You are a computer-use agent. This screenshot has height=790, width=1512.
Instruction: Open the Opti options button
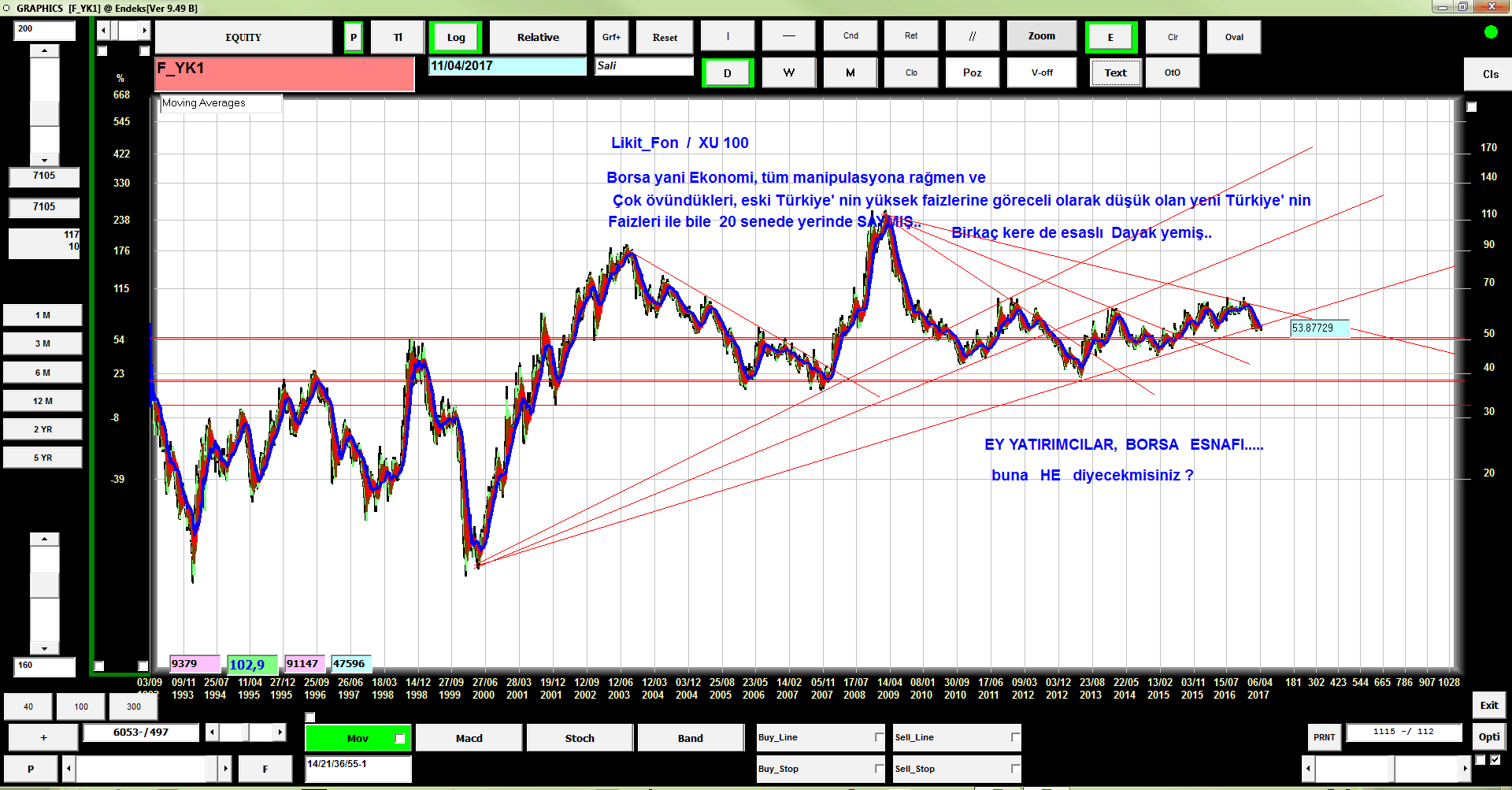1488,737
